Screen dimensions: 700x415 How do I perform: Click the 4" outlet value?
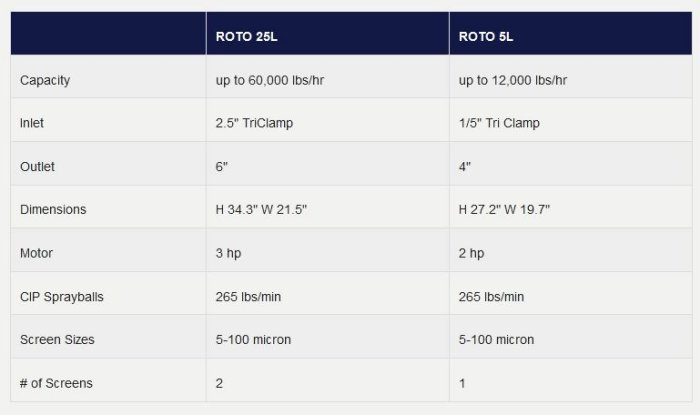465,167
